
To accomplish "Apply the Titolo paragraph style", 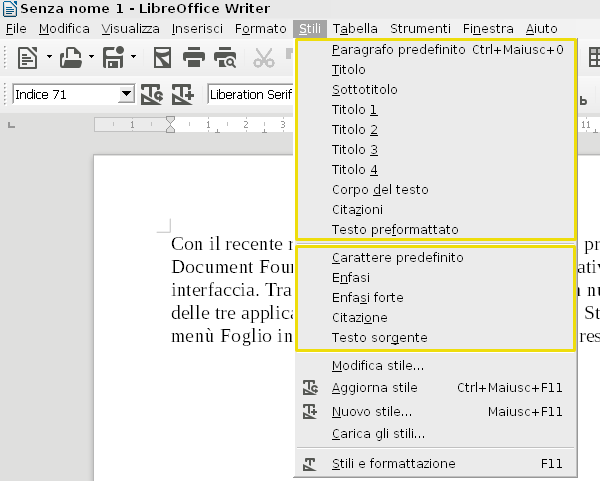I will 435,70.
